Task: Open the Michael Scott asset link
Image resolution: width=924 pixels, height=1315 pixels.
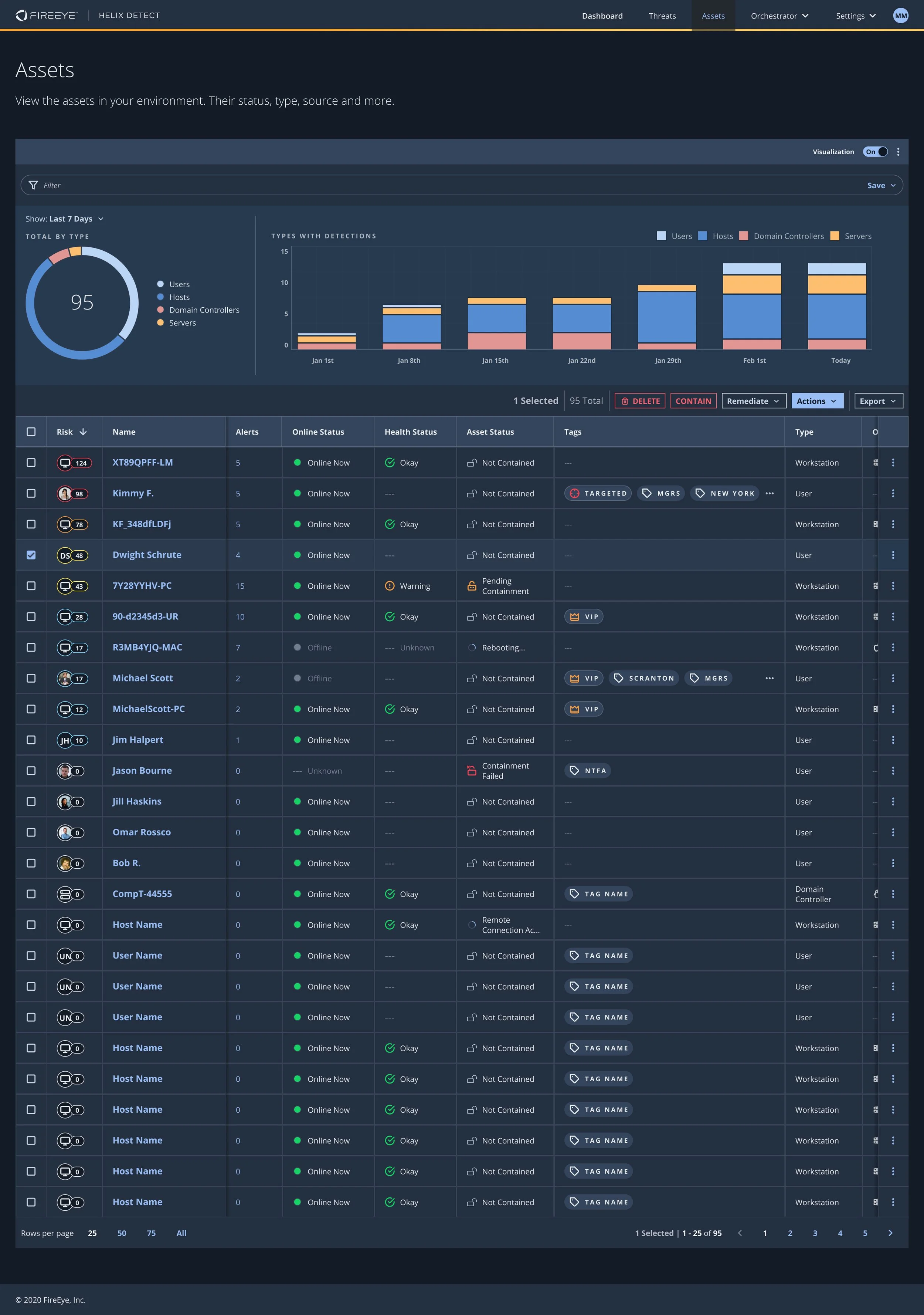Action: click(x=142, y=677)
